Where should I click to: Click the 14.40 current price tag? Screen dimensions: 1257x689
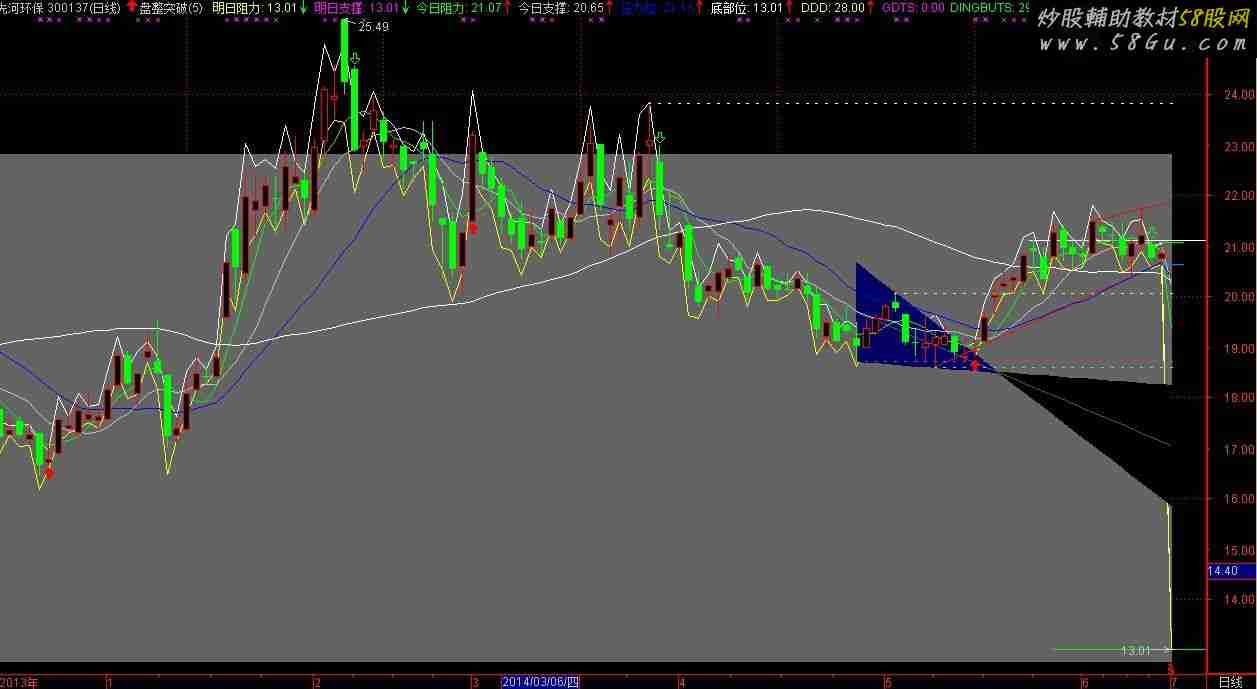click(x=1224, y=571)
